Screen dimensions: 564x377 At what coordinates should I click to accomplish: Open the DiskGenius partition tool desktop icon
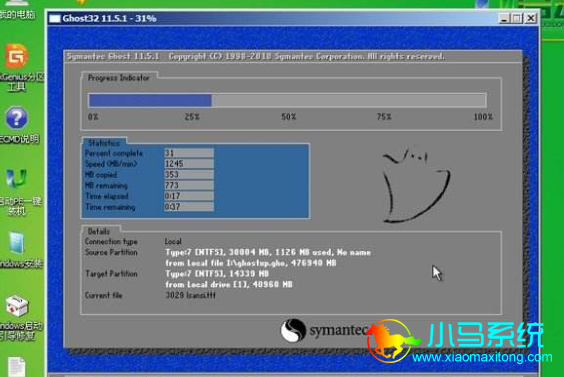click(x=17, y=56)
